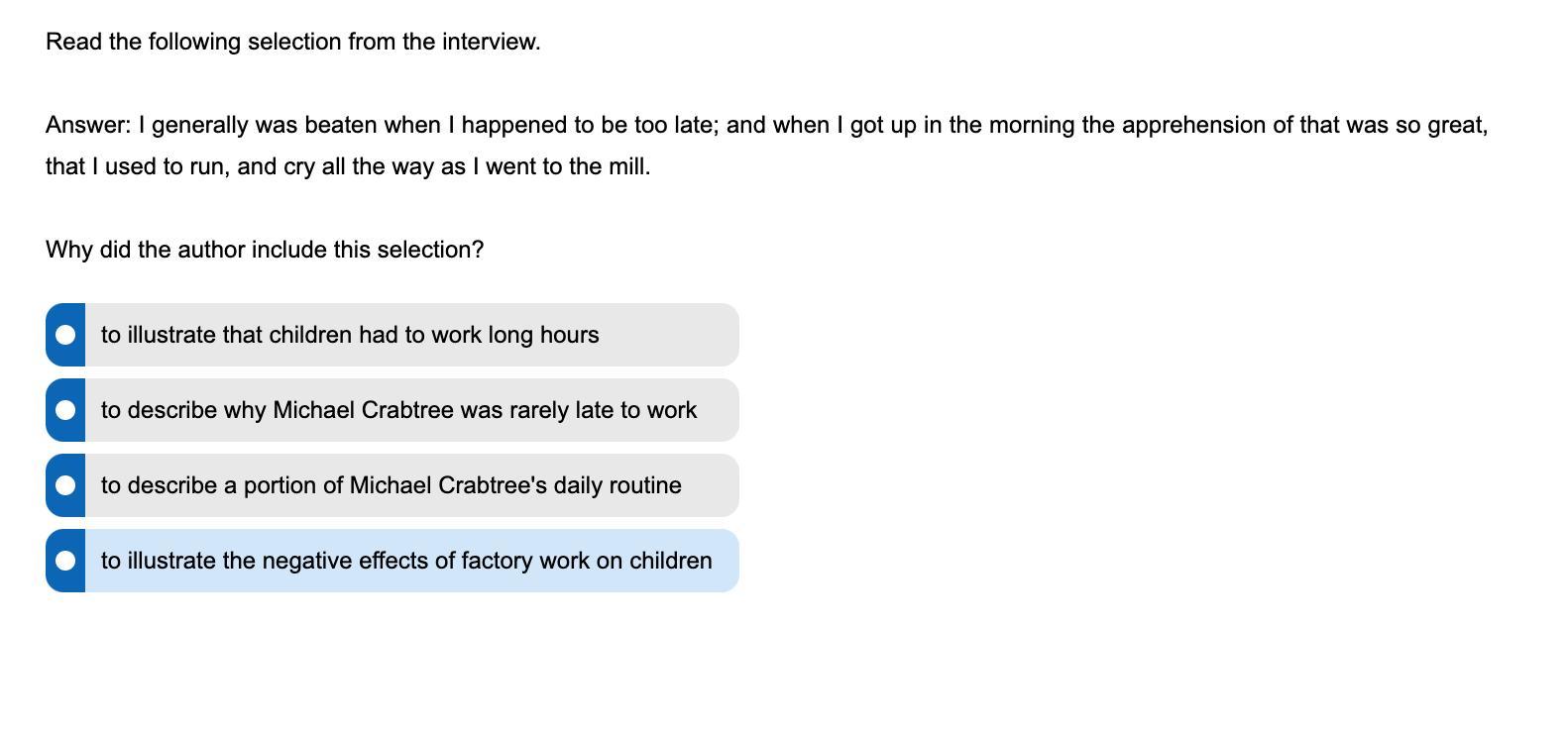The image size is (1568, 731).
Task: Click the word "author" in the question
Action: click(211, 250)
